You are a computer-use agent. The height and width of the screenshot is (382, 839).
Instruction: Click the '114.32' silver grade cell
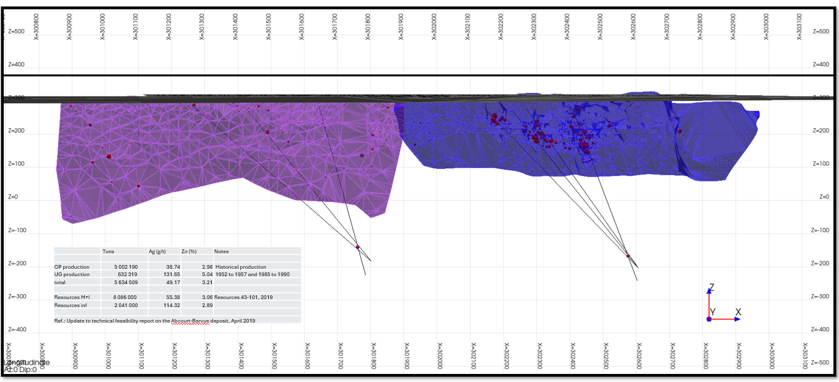click(172, 305)
